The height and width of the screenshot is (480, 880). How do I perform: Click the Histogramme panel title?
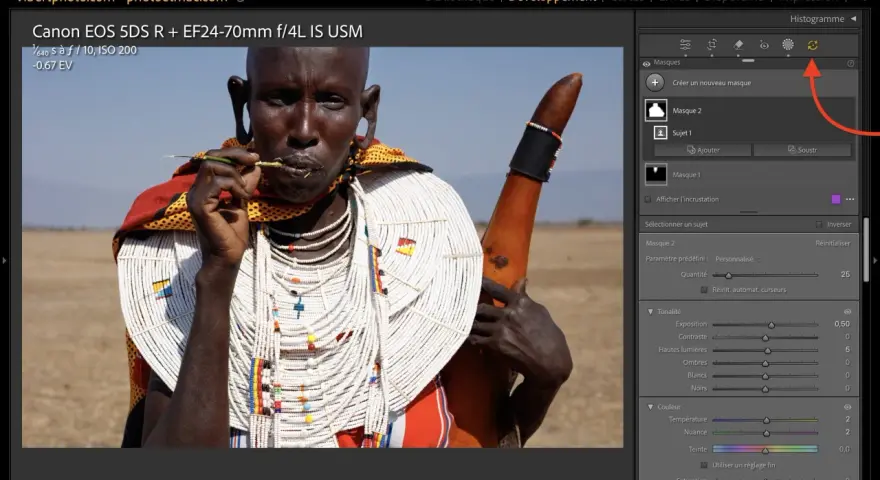point(817,19)
